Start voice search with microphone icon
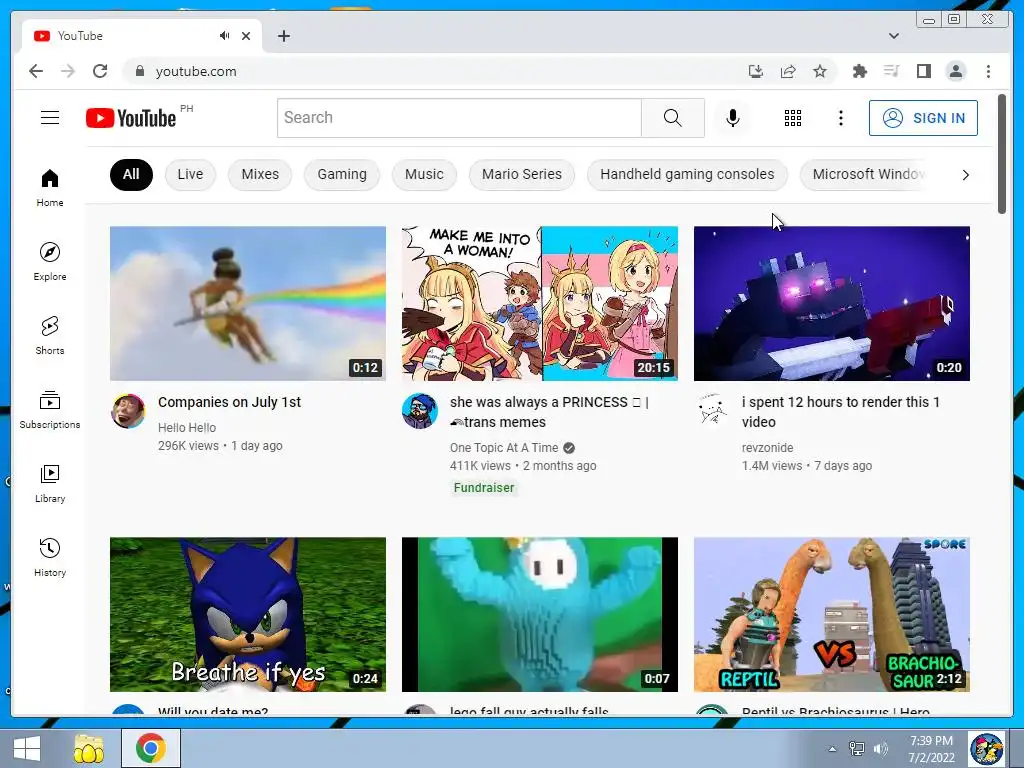The image size is (1024, 768). pos(733,118)
